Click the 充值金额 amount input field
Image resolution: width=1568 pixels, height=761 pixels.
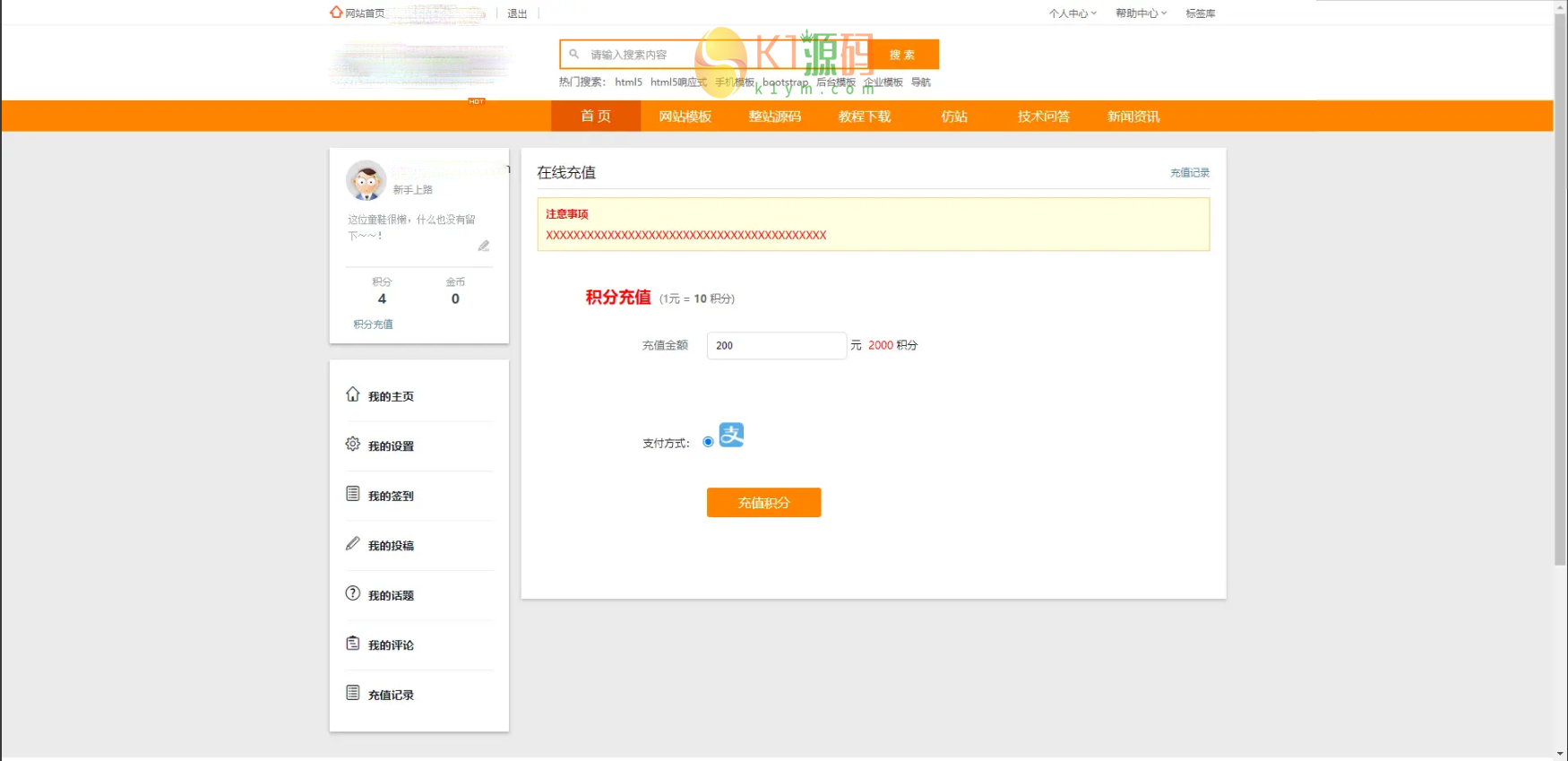coord(776,346)
